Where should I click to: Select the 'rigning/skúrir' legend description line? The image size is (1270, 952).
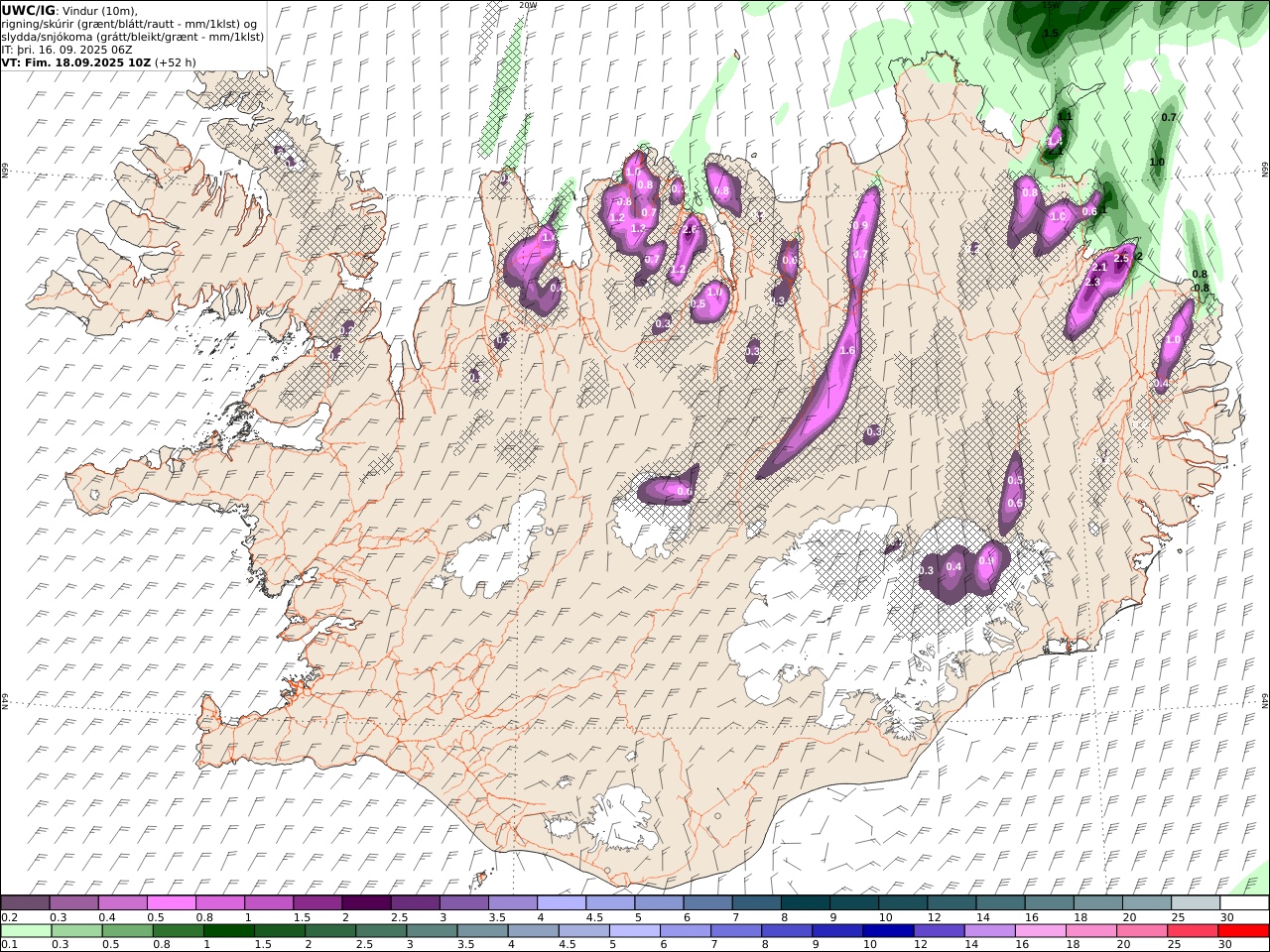[129, 24]
